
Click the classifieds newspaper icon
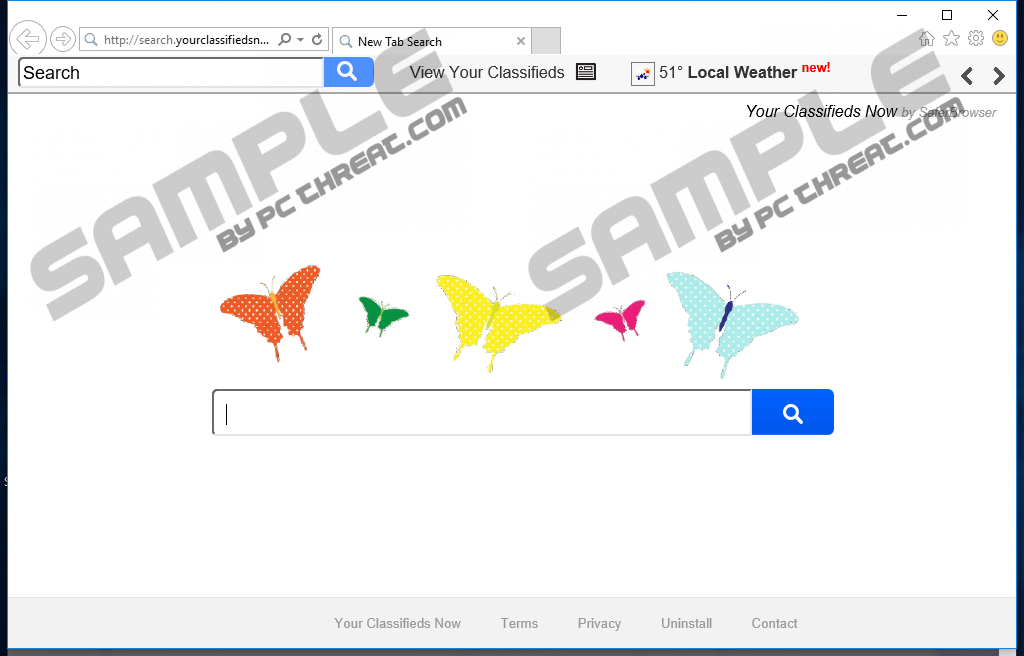click(x=586, y=72)
